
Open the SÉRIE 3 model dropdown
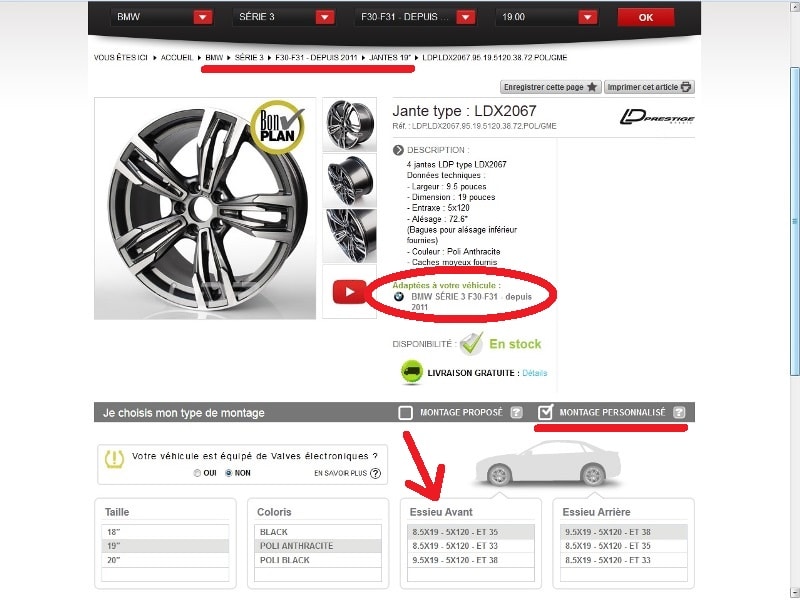[x=284, y=17]
